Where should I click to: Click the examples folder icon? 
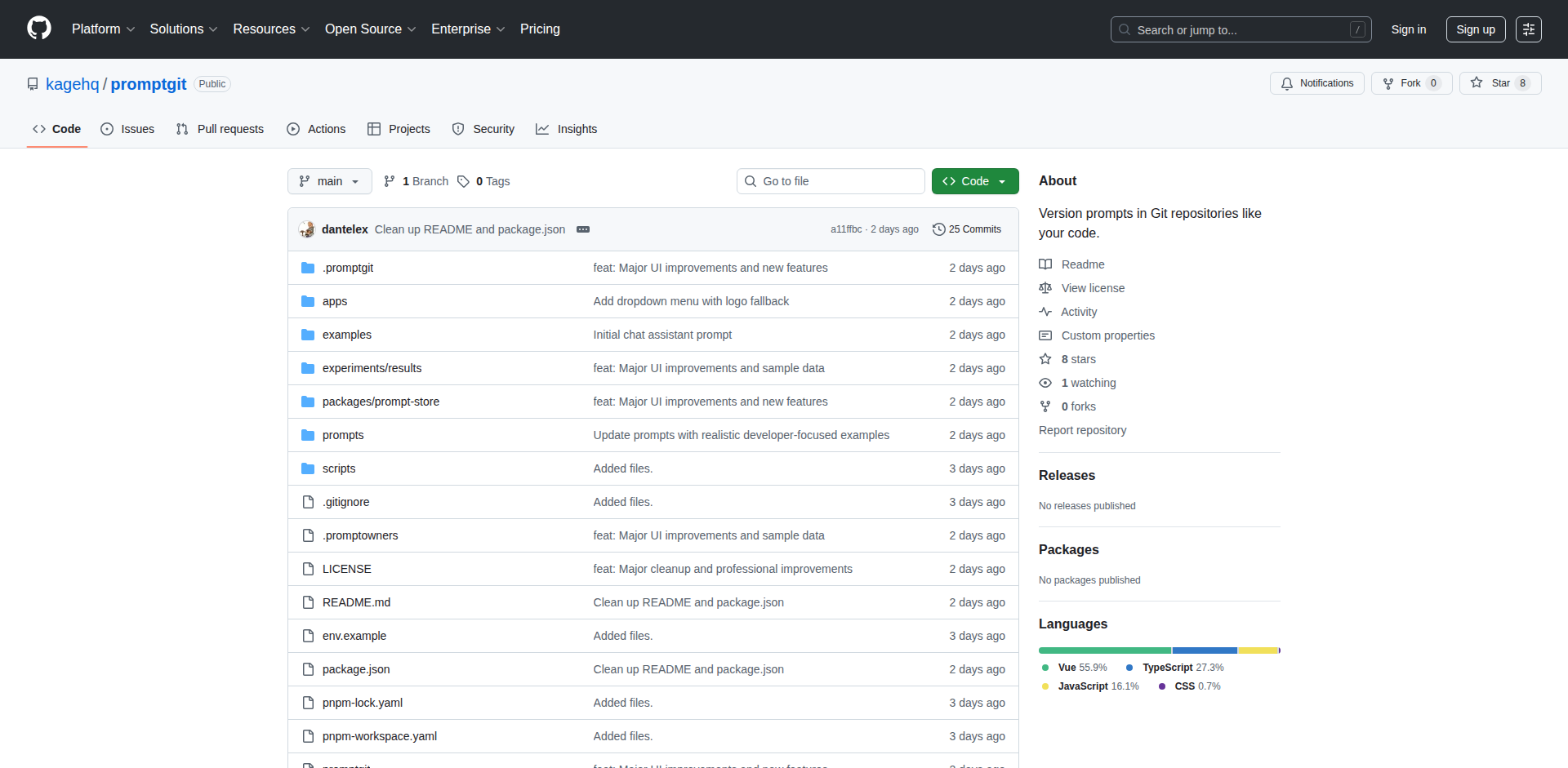[x=308, y=335]
